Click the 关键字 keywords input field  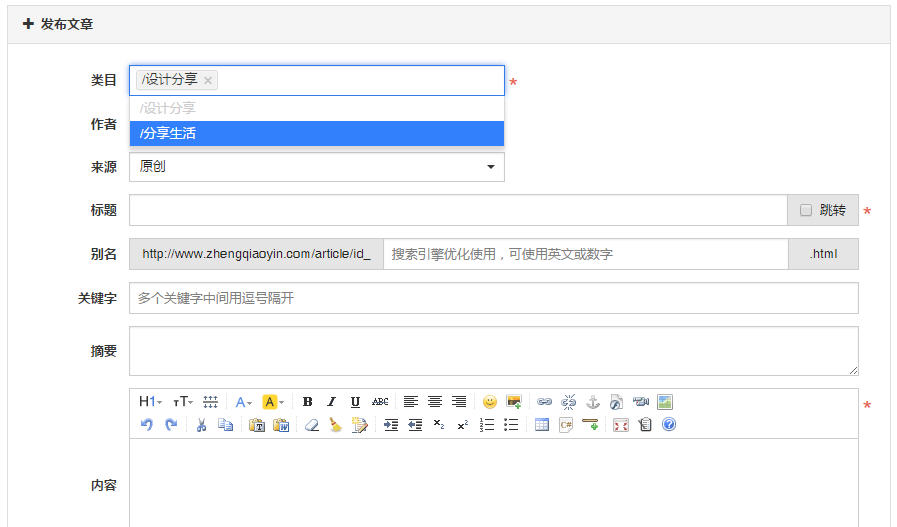[494, 298]
